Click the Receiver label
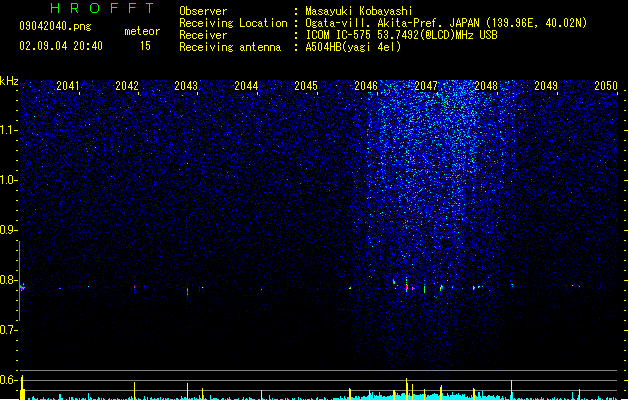629x400 pixels. coord(203,35)
